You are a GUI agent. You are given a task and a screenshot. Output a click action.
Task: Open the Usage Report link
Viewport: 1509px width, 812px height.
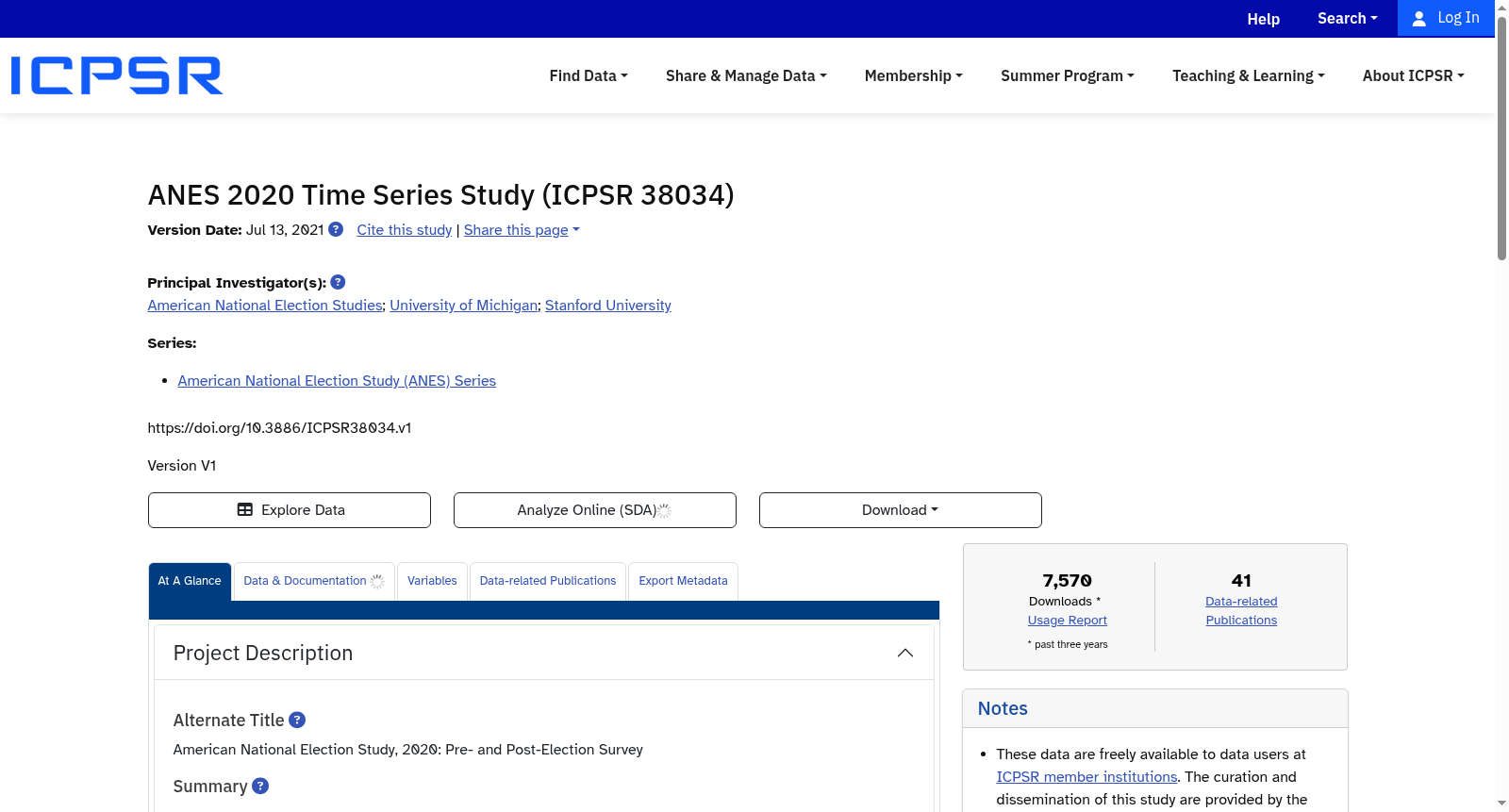(1068, 621)
